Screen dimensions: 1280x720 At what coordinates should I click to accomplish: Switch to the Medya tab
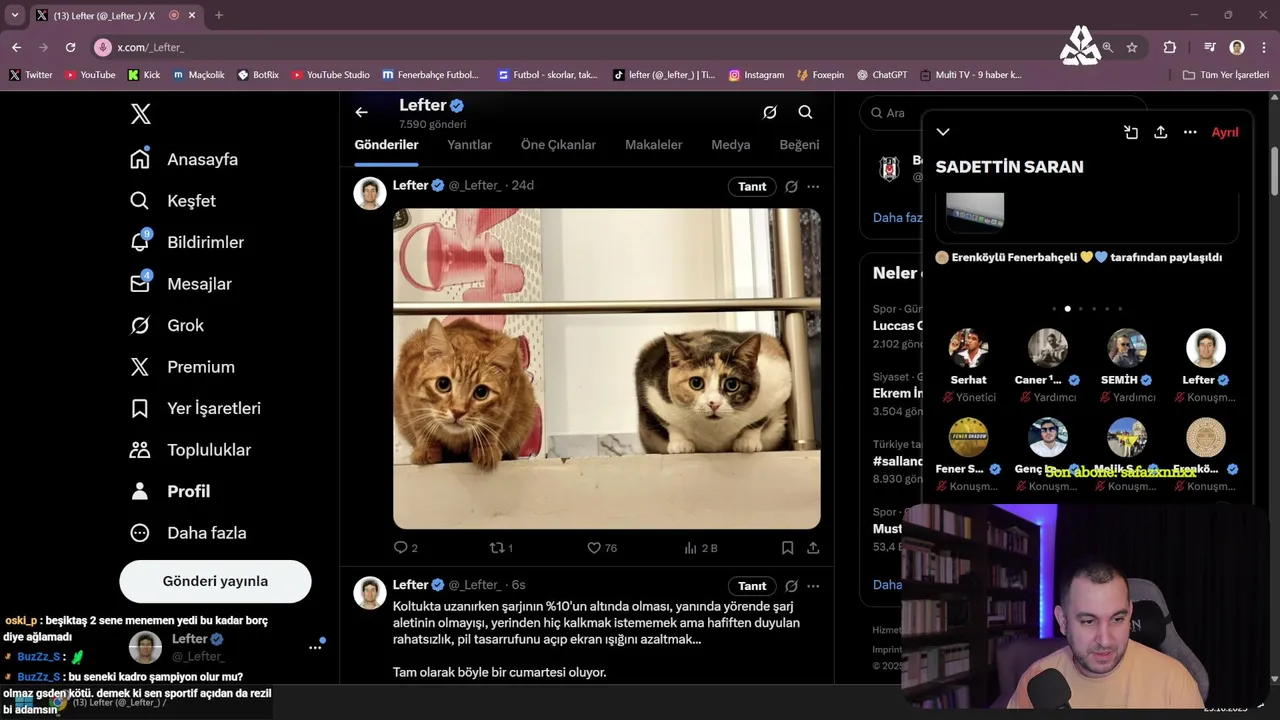click(x=731, y=145)
